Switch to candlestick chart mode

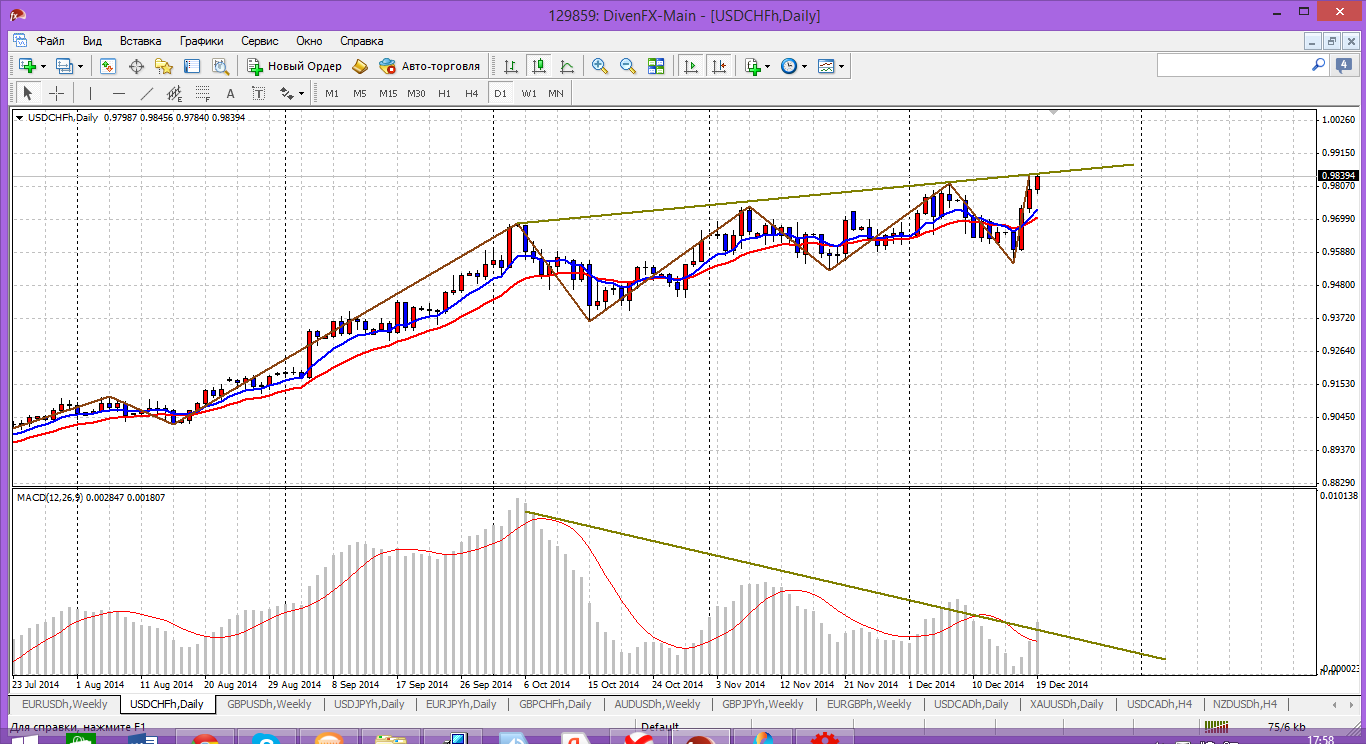(539, 66)
